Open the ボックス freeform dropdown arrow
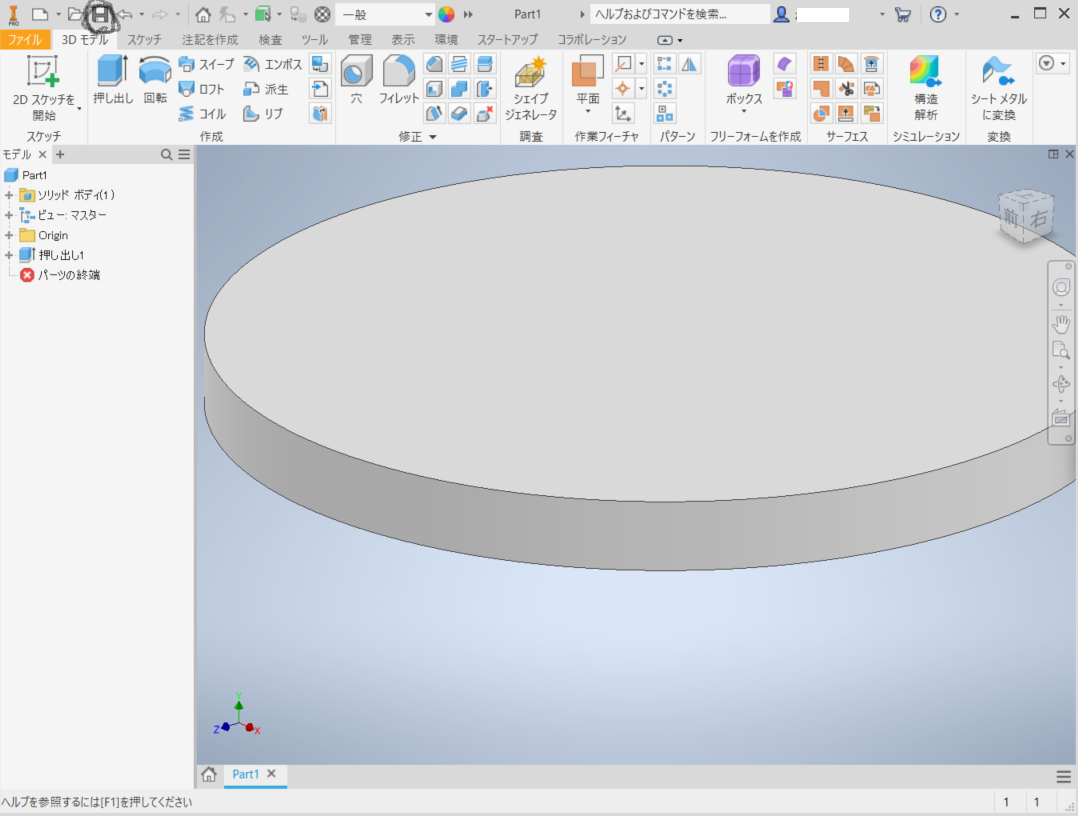The width and height of the screenshot is (1078, 816). point(744,112)
